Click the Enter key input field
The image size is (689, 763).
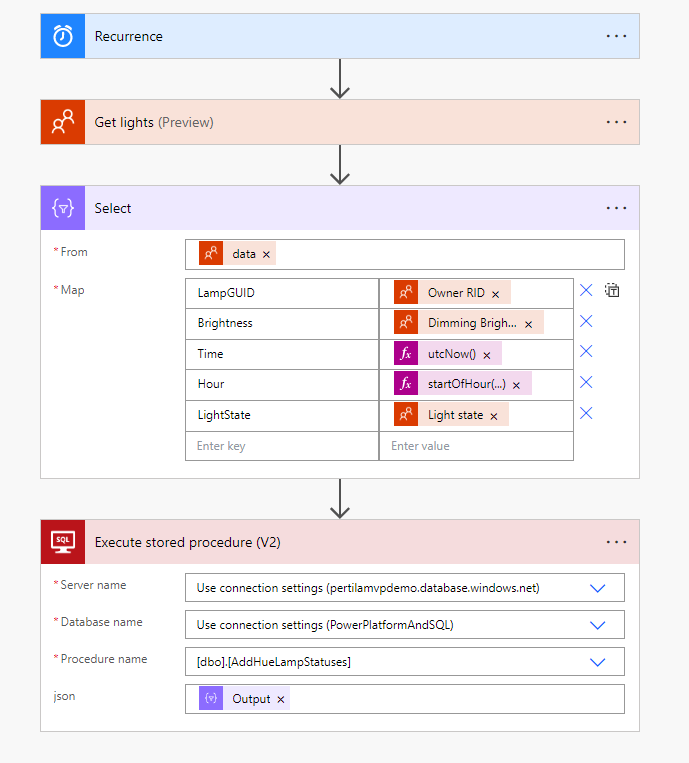click(x=281, y=446)
